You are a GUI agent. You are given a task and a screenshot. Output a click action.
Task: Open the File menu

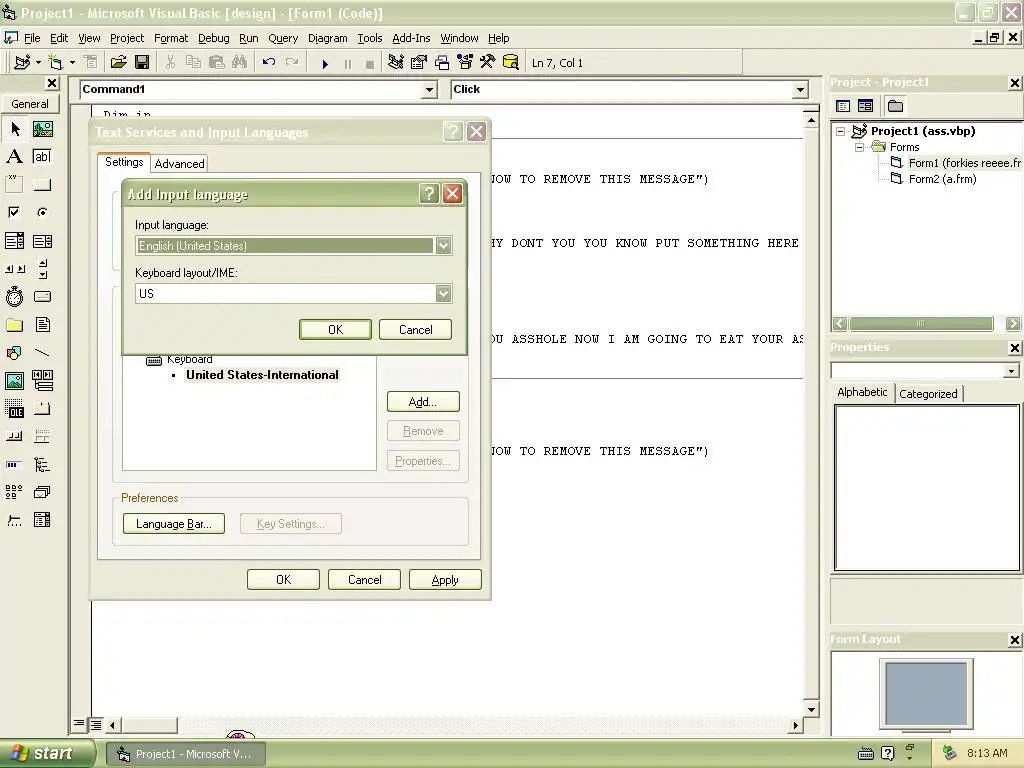click(32, 38)
